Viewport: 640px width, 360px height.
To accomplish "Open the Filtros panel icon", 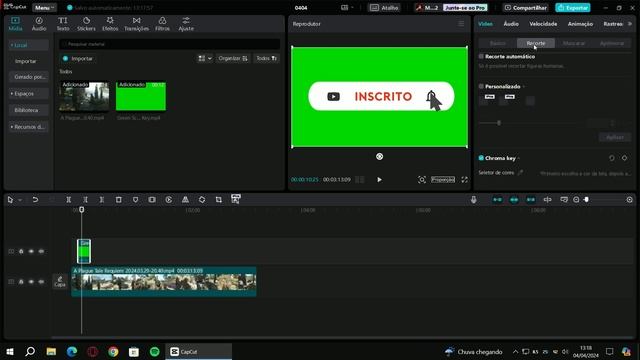I will (x=162, y=24).
